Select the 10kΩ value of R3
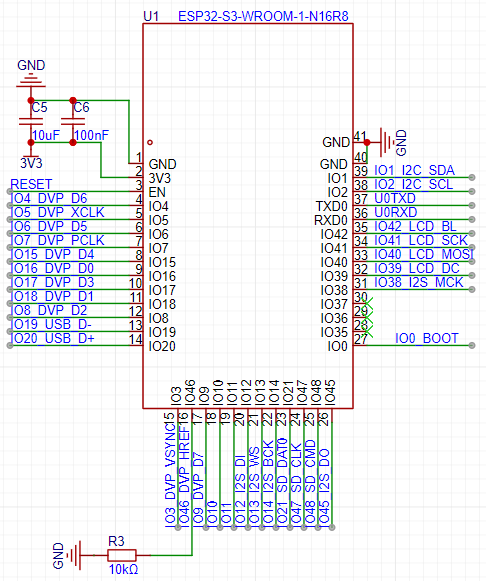The width and height of the screenshot is (486, 581). click(x=123, y=569)
